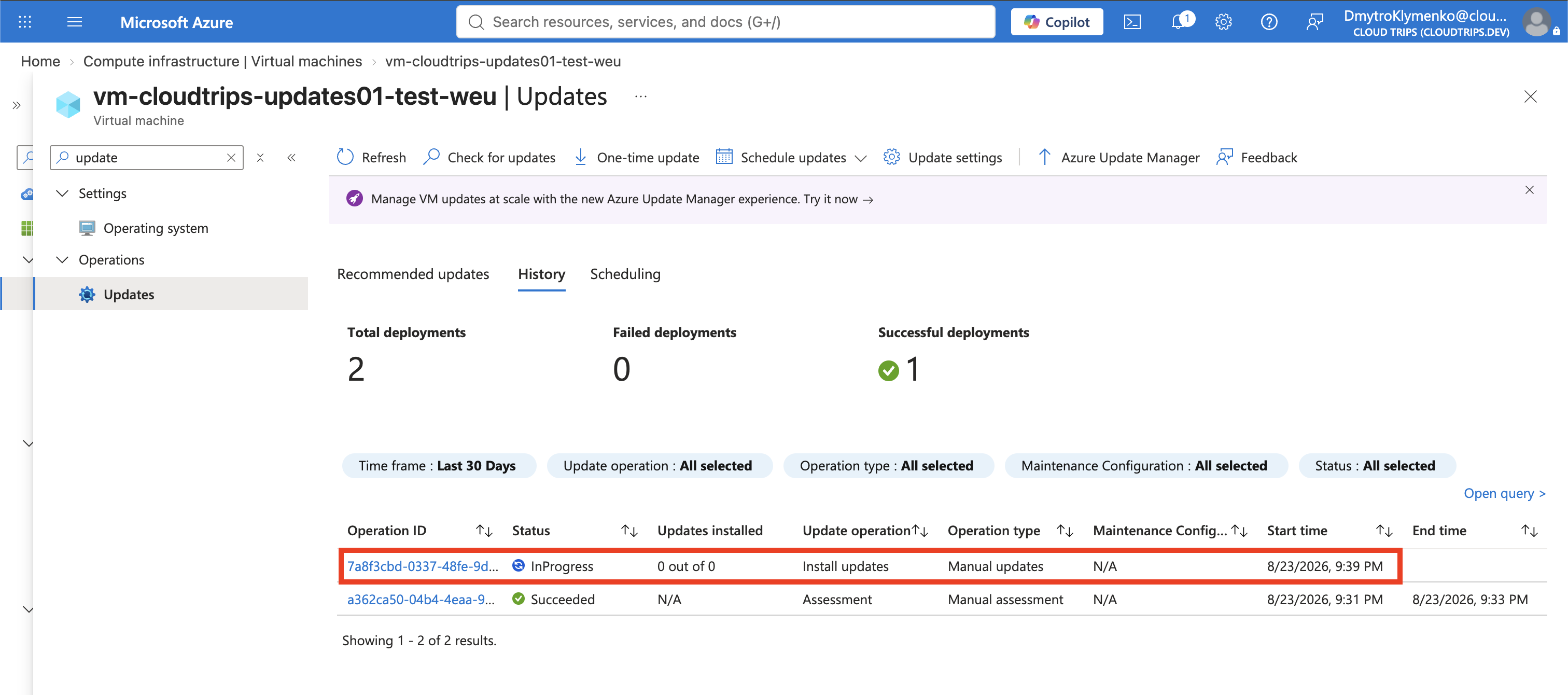Close the Updates blade
1568x695 pixels.
pyautogui.click(x=1530, y=96)
